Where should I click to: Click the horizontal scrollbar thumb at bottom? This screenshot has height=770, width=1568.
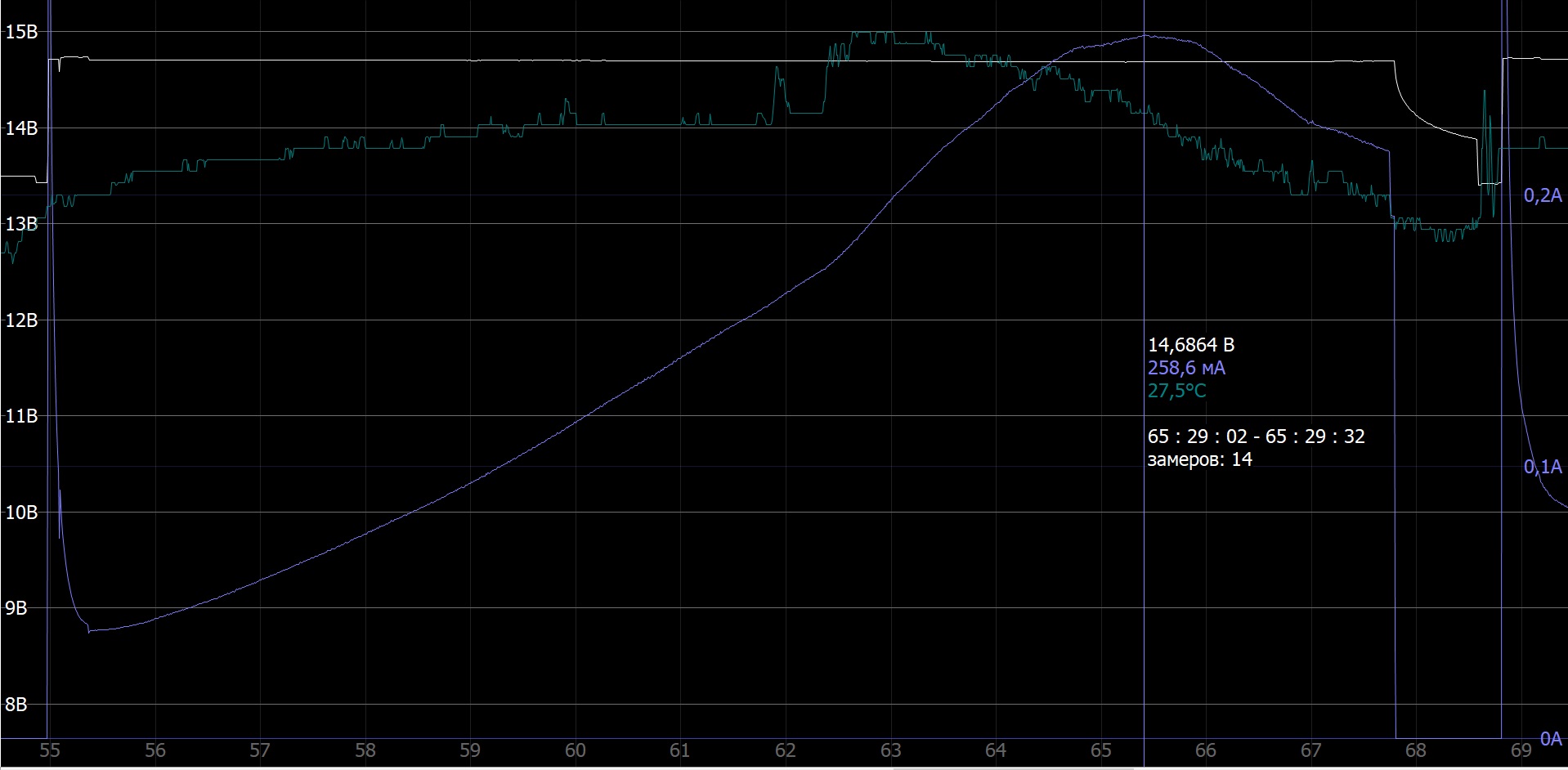pos(1014,768)
